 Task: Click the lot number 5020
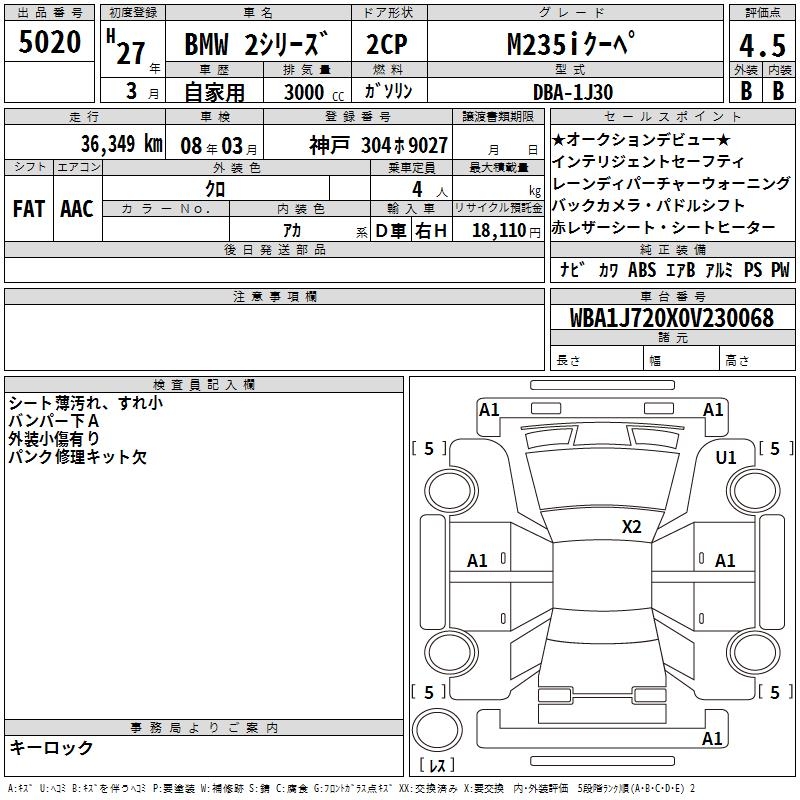tap(50, 43)
